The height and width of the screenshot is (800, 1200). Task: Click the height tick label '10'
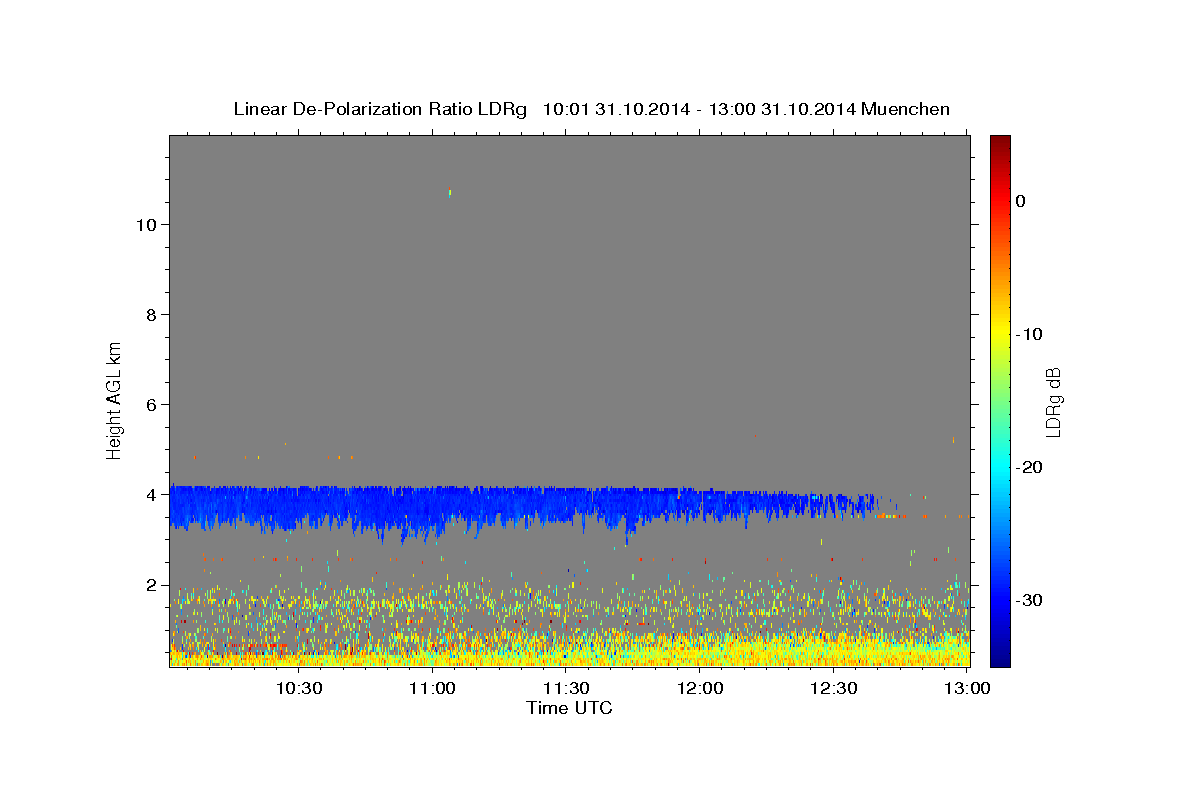(x=145, y=224)
